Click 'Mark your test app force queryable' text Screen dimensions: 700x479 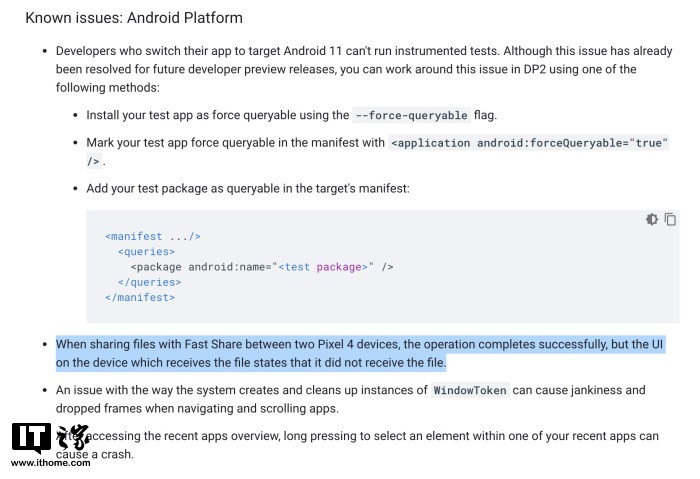[235, 143]
